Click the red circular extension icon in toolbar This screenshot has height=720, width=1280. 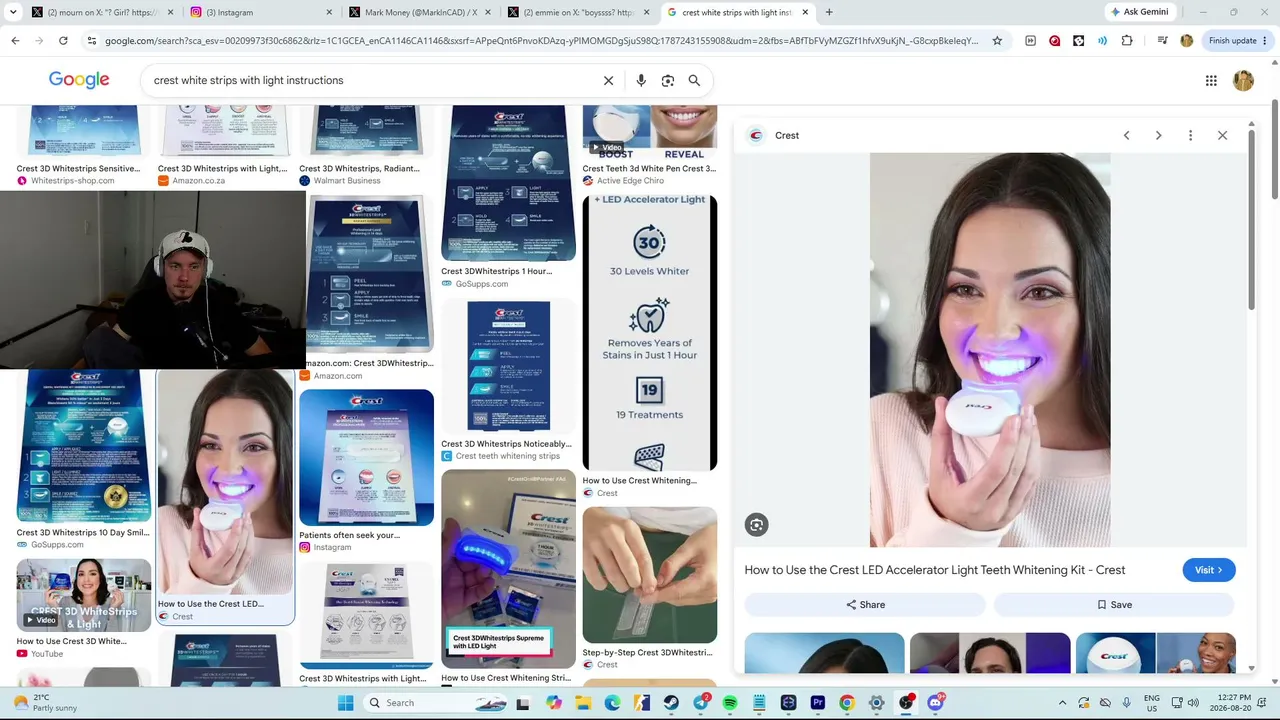(x=1054, y=41)
